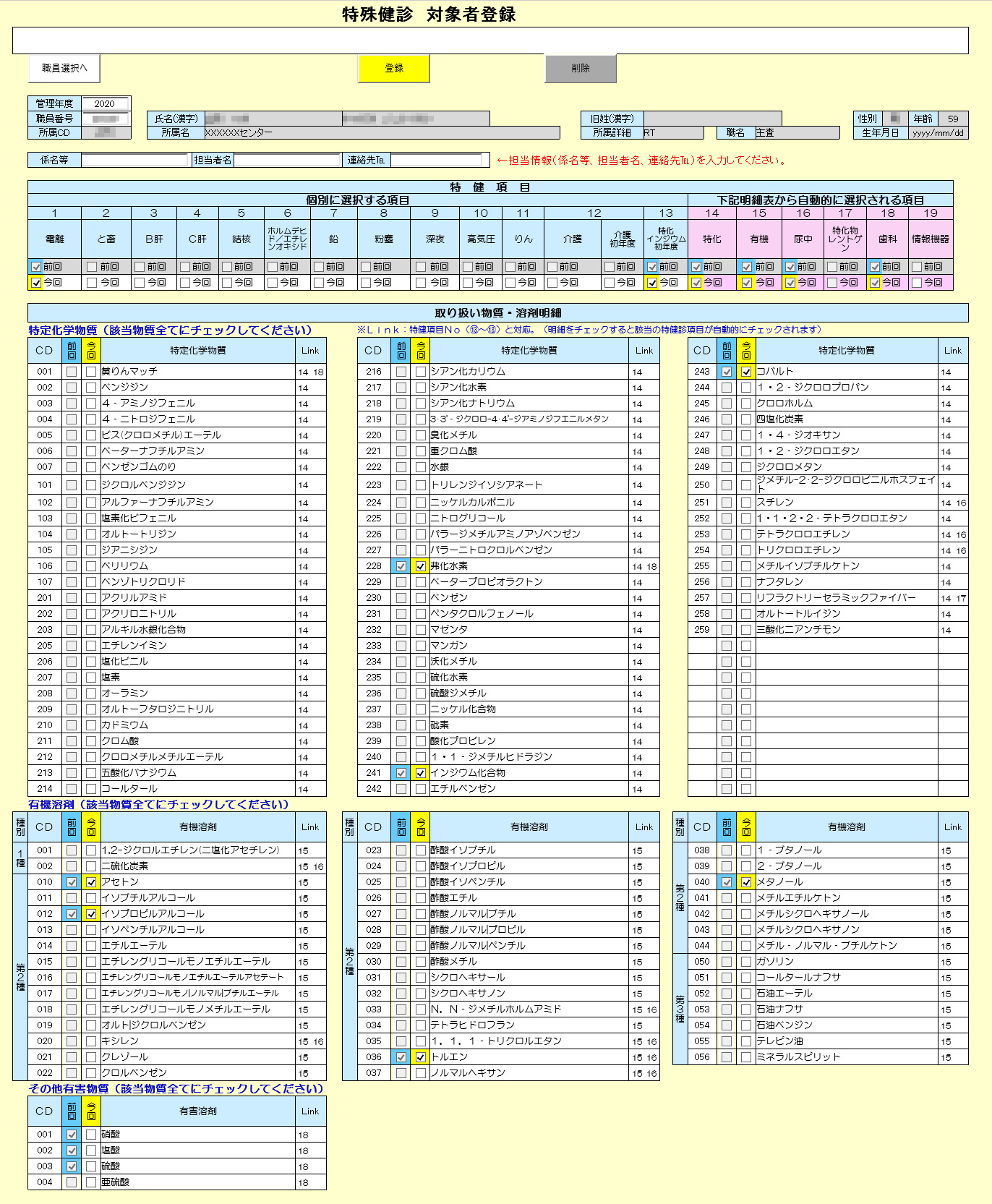This screenshot has height=1204, width=992.
Task: Check 今回 box for アクリルアミド
Action: click(91, 598)
